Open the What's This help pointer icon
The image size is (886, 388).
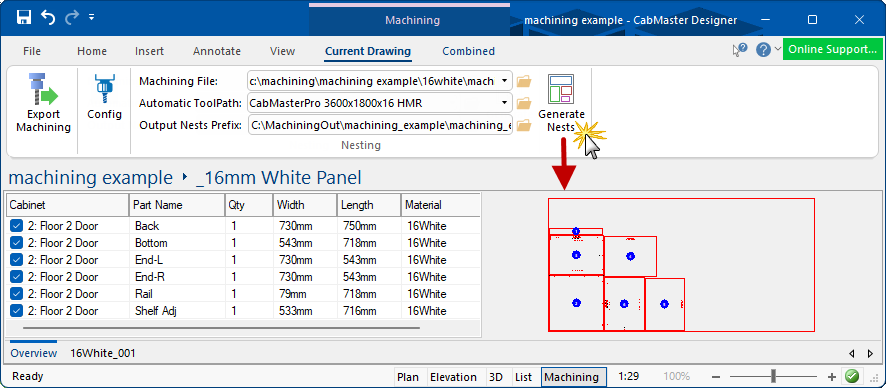[740, 50]
